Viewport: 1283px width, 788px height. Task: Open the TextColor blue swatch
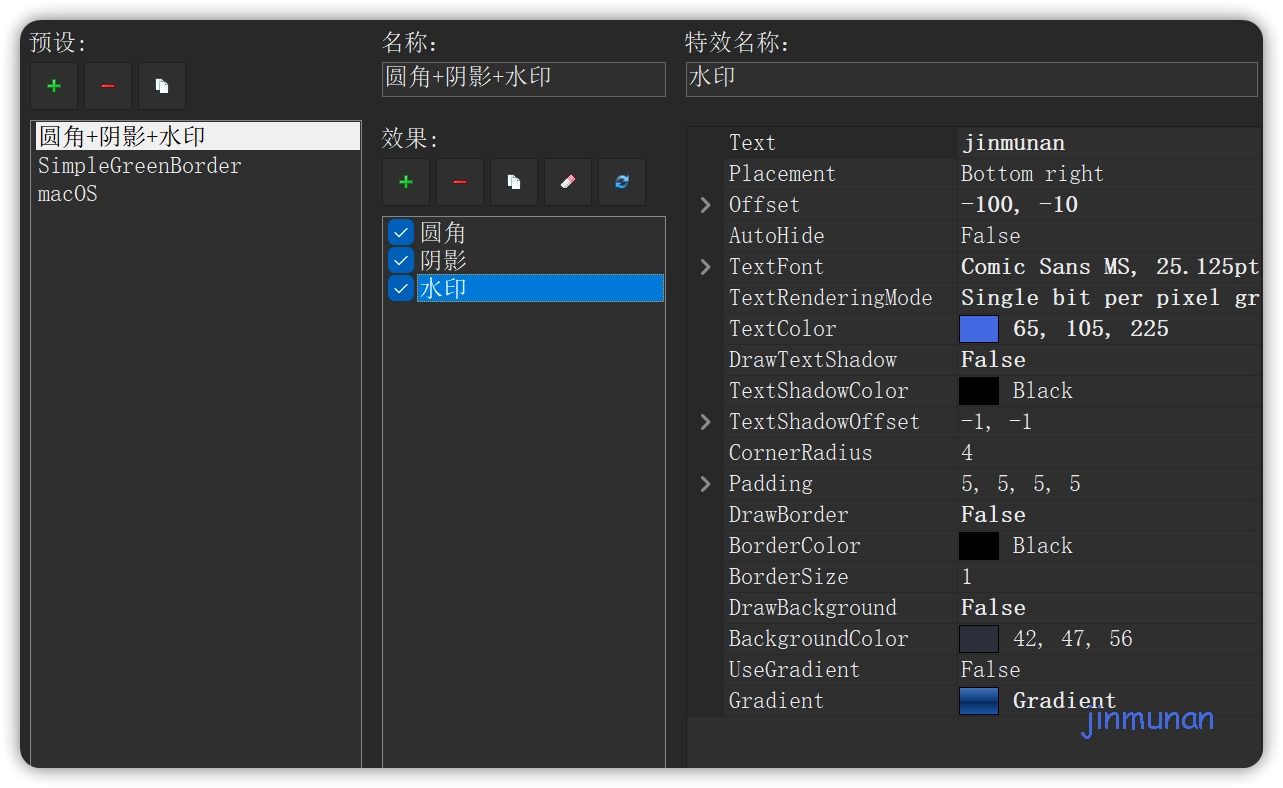[979, 329]
